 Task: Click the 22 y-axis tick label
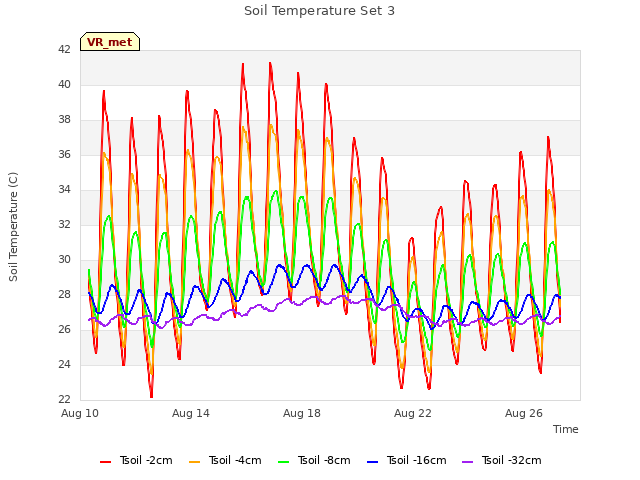(64, 399)
